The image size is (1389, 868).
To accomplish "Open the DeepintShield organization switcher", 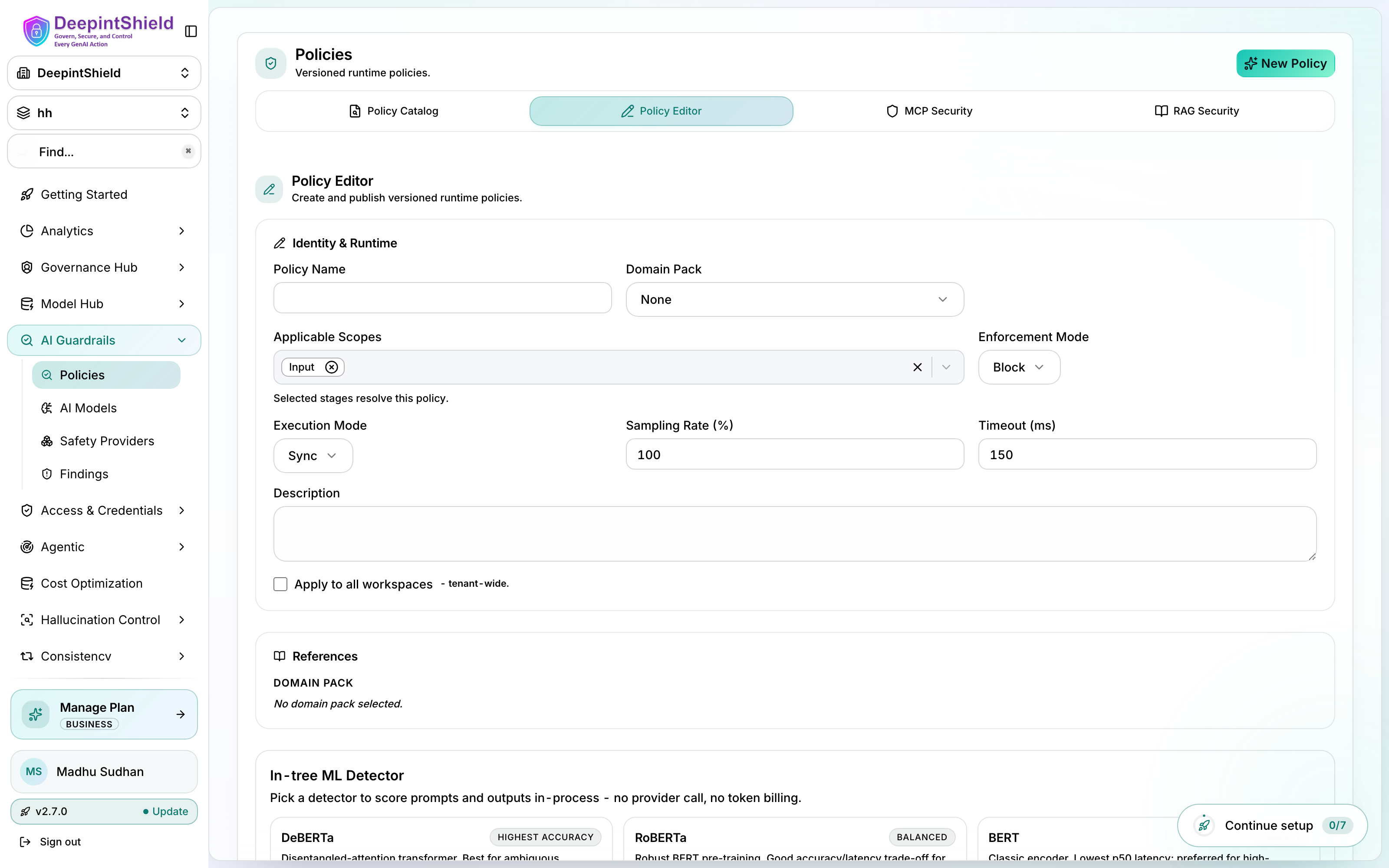I will [104, 73].
